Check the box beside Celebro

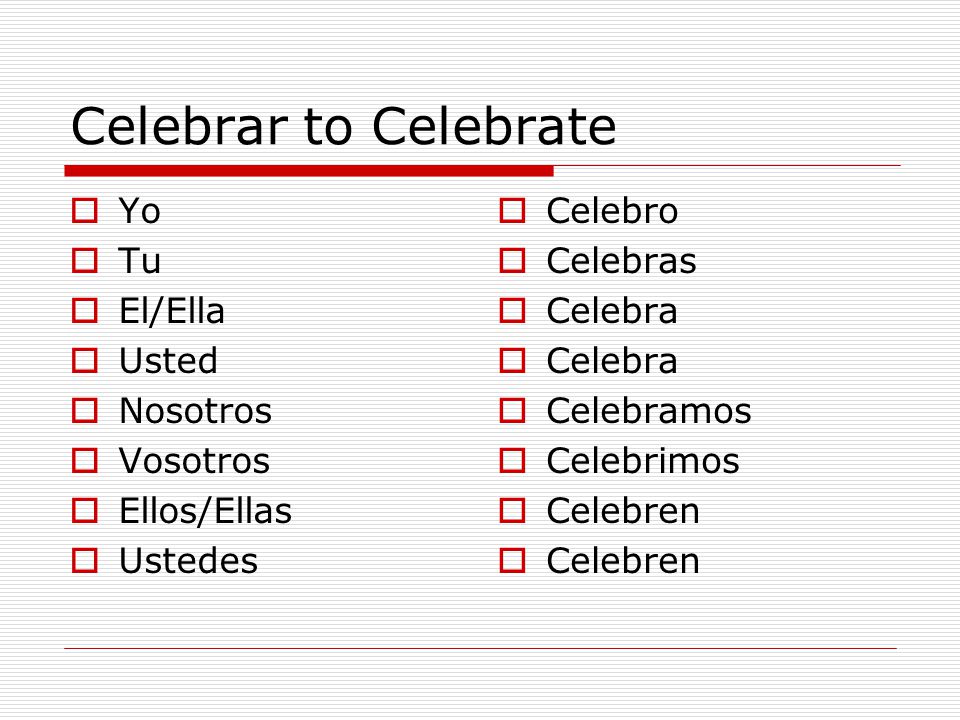click(512, 211)
